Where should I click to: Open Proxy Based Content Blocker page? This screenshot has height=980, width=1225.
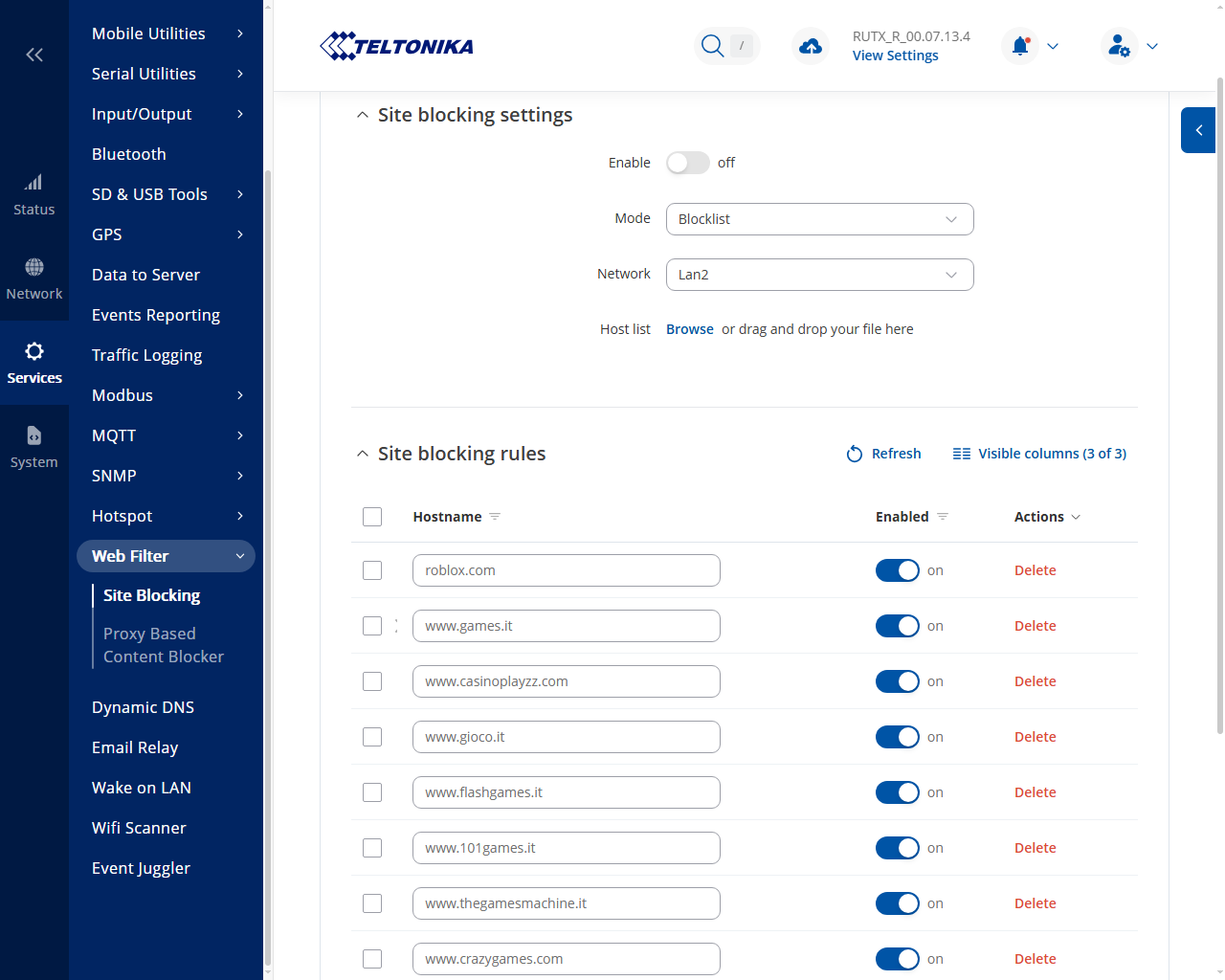(x=164, y=645)
